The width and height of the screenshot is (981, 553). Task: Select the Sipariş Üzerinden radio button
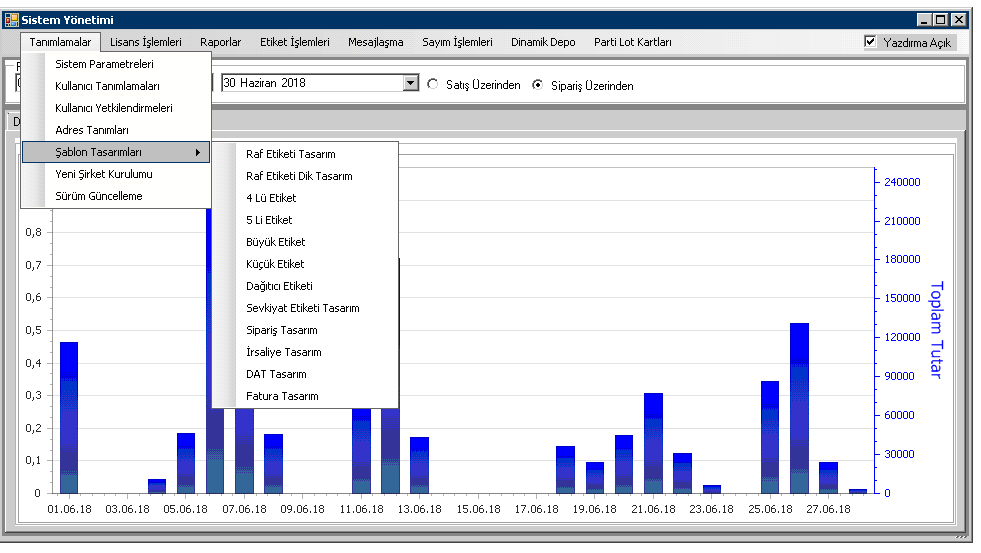(x=537, y=84)
